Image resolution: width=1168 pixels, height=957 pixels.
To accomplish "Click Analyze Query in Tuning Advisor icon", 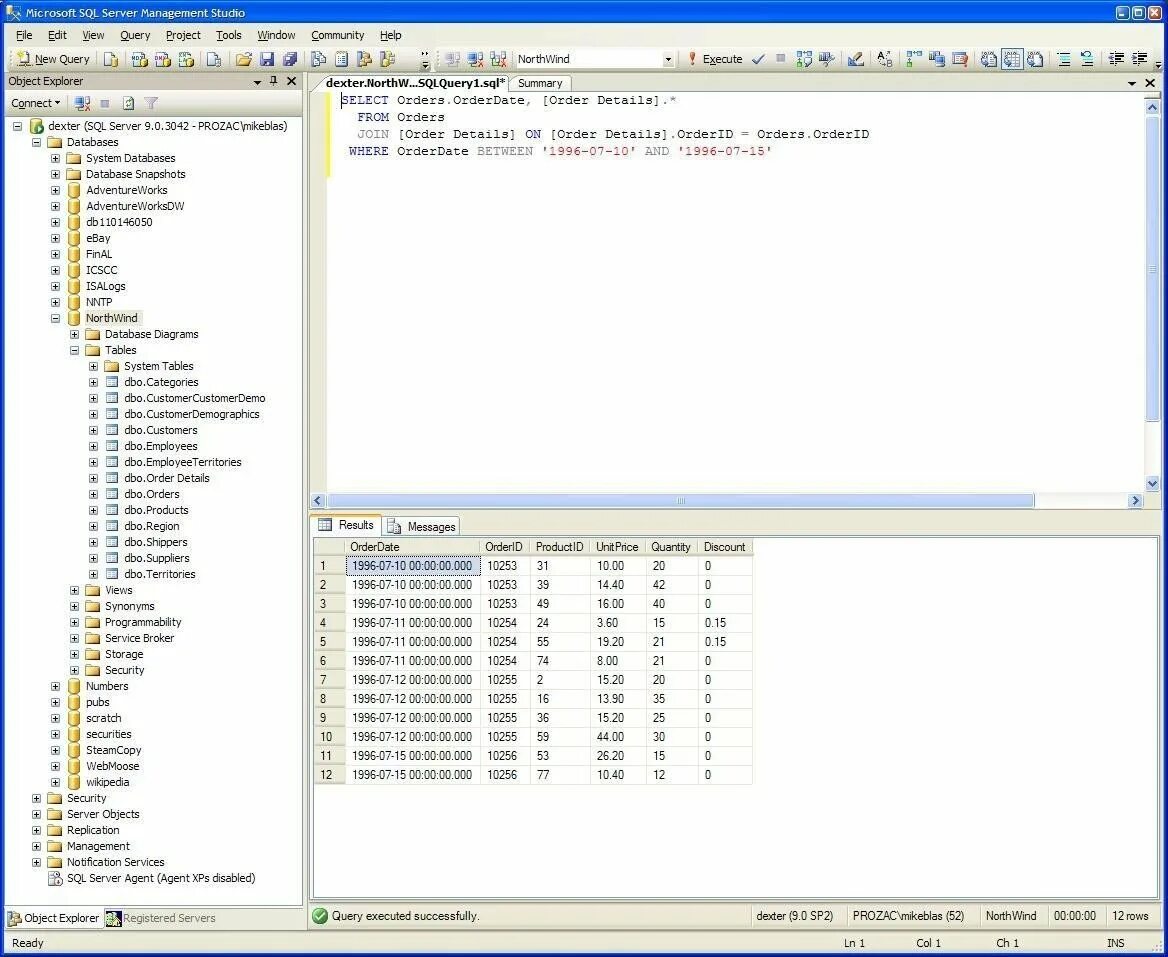I will [x=827, y=59].
